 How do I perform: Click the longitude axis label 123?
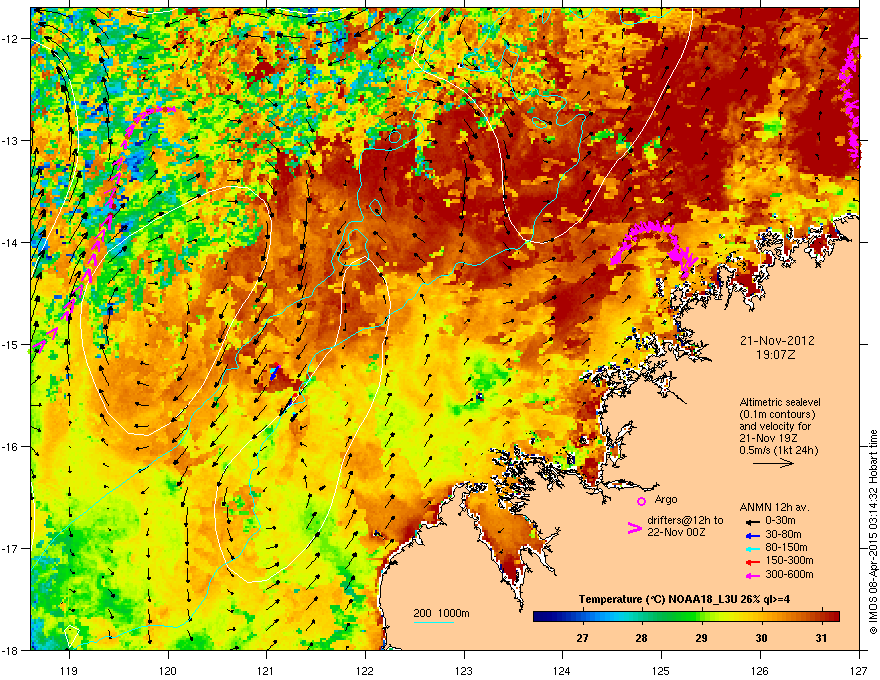click(x=464, y=670)
